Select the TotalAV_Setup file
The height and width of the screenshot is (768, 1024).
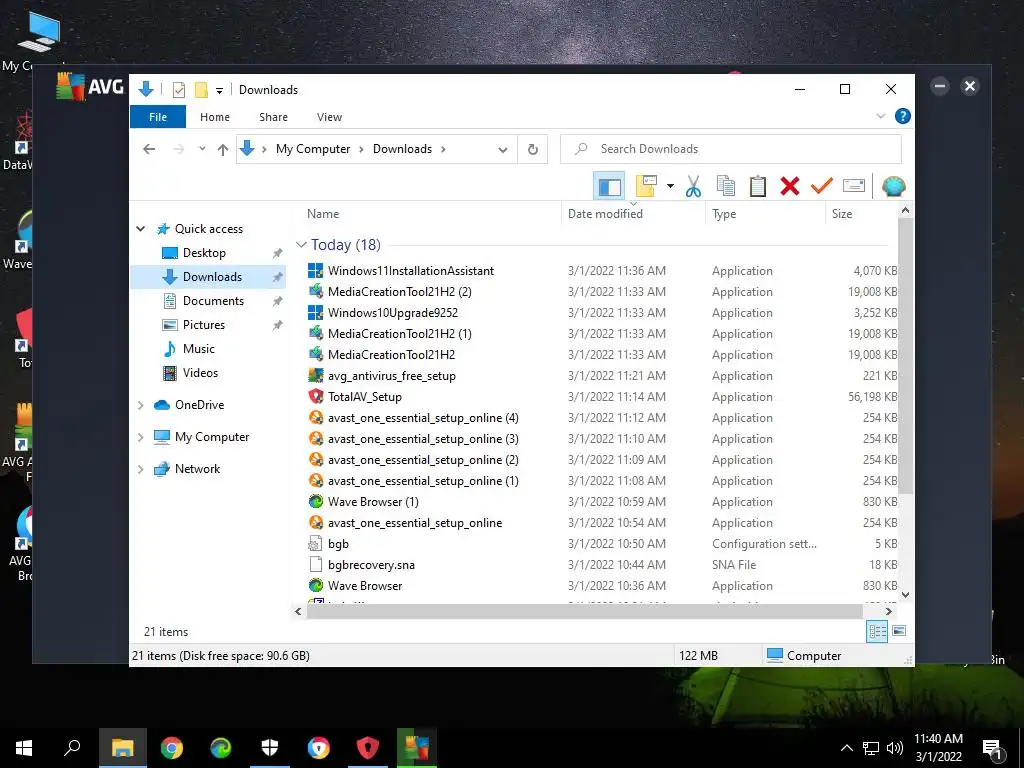pos(364,397)
